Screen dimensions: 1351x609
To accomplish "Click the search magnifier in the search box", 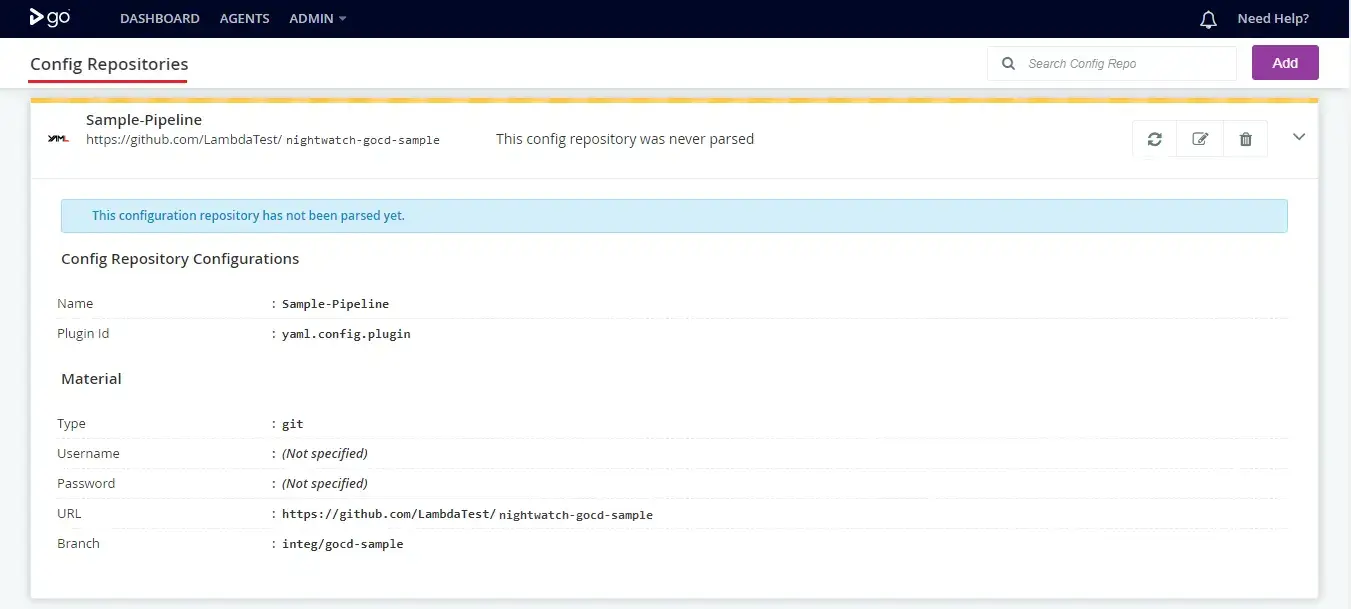I will click(x=1008, y=63).
